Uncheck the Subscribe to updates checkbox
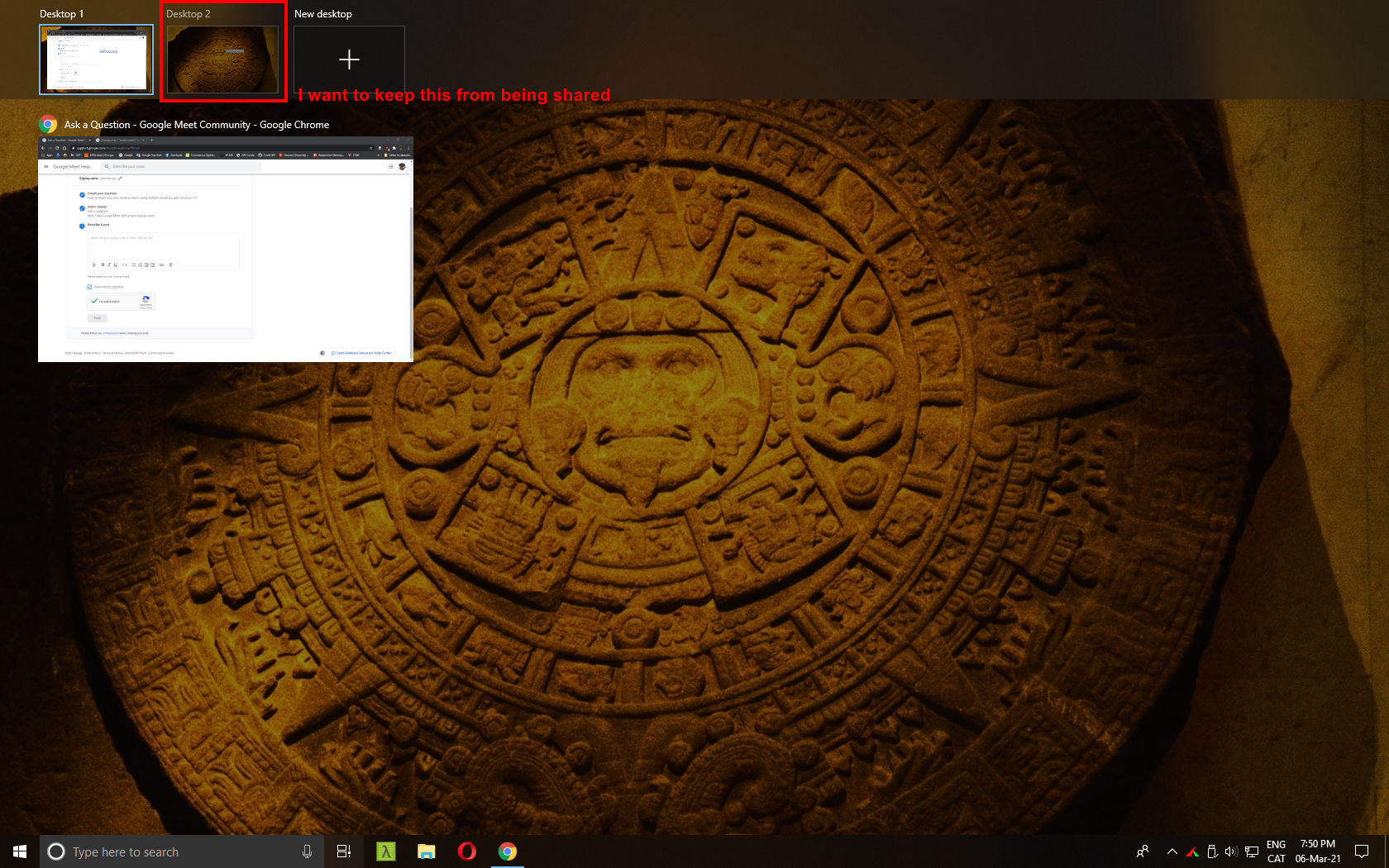This screenshot has width=1389, height=868. 89,287
